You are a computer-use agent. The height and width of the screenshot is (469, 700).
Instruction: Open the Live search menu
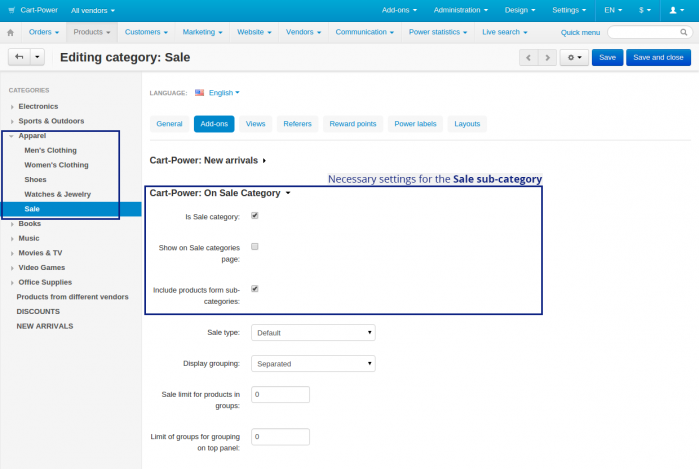coord(505,32)
